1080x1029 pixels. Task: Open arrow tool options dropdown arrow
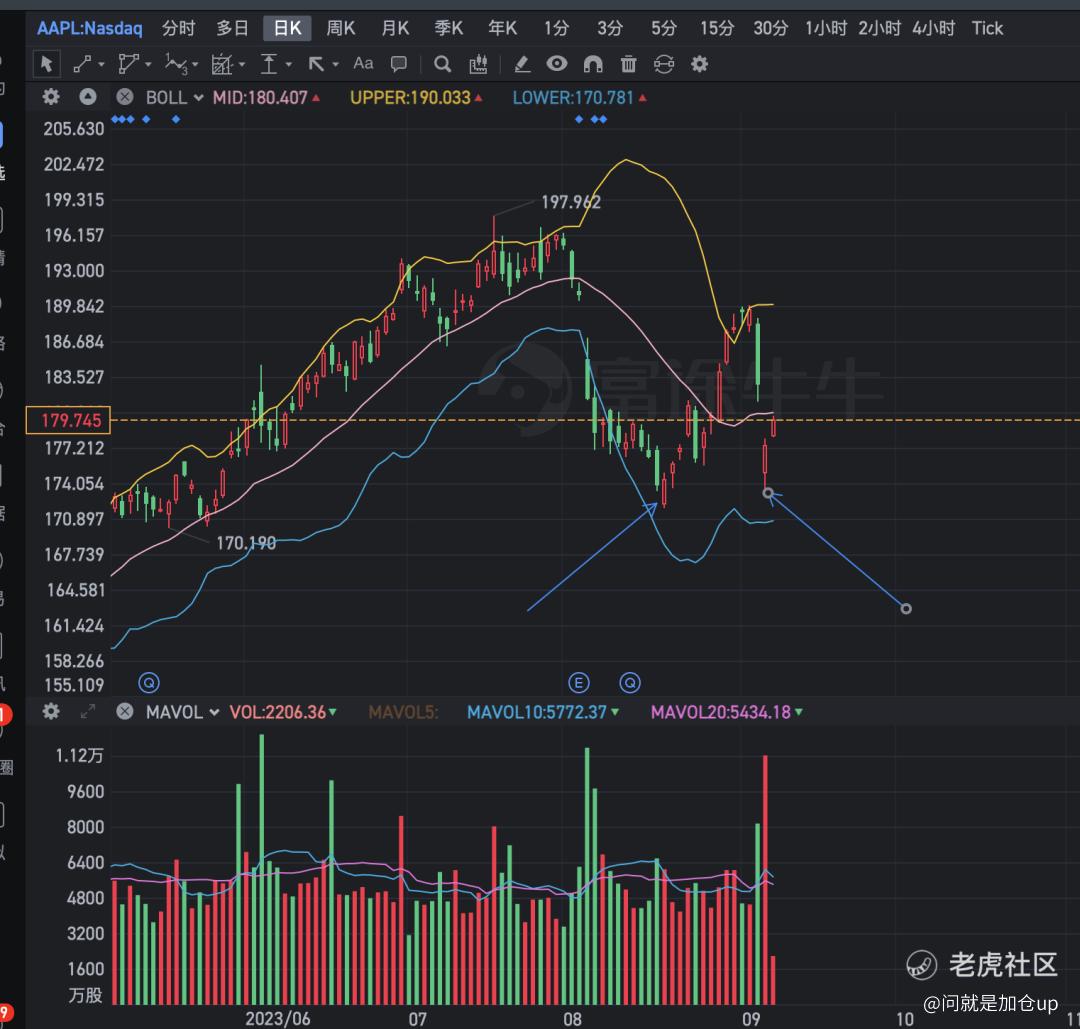(x=335, y=65)
